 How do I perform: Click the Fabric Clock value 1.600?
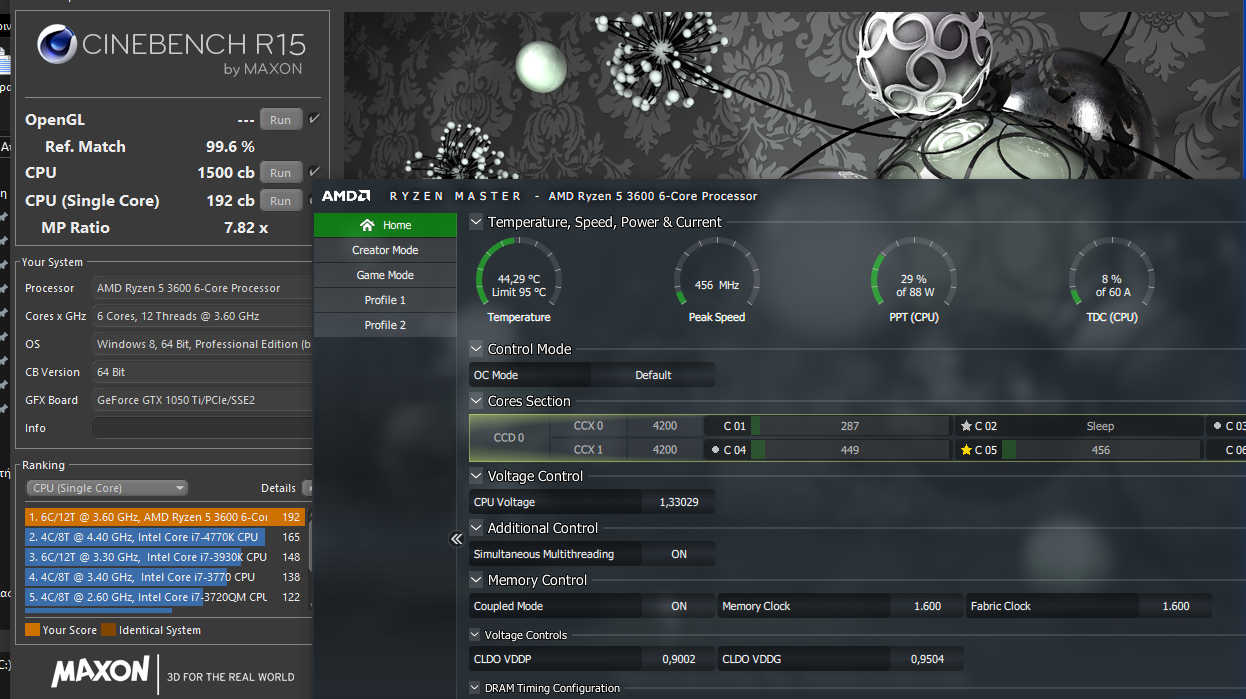tap(1175, 606)
